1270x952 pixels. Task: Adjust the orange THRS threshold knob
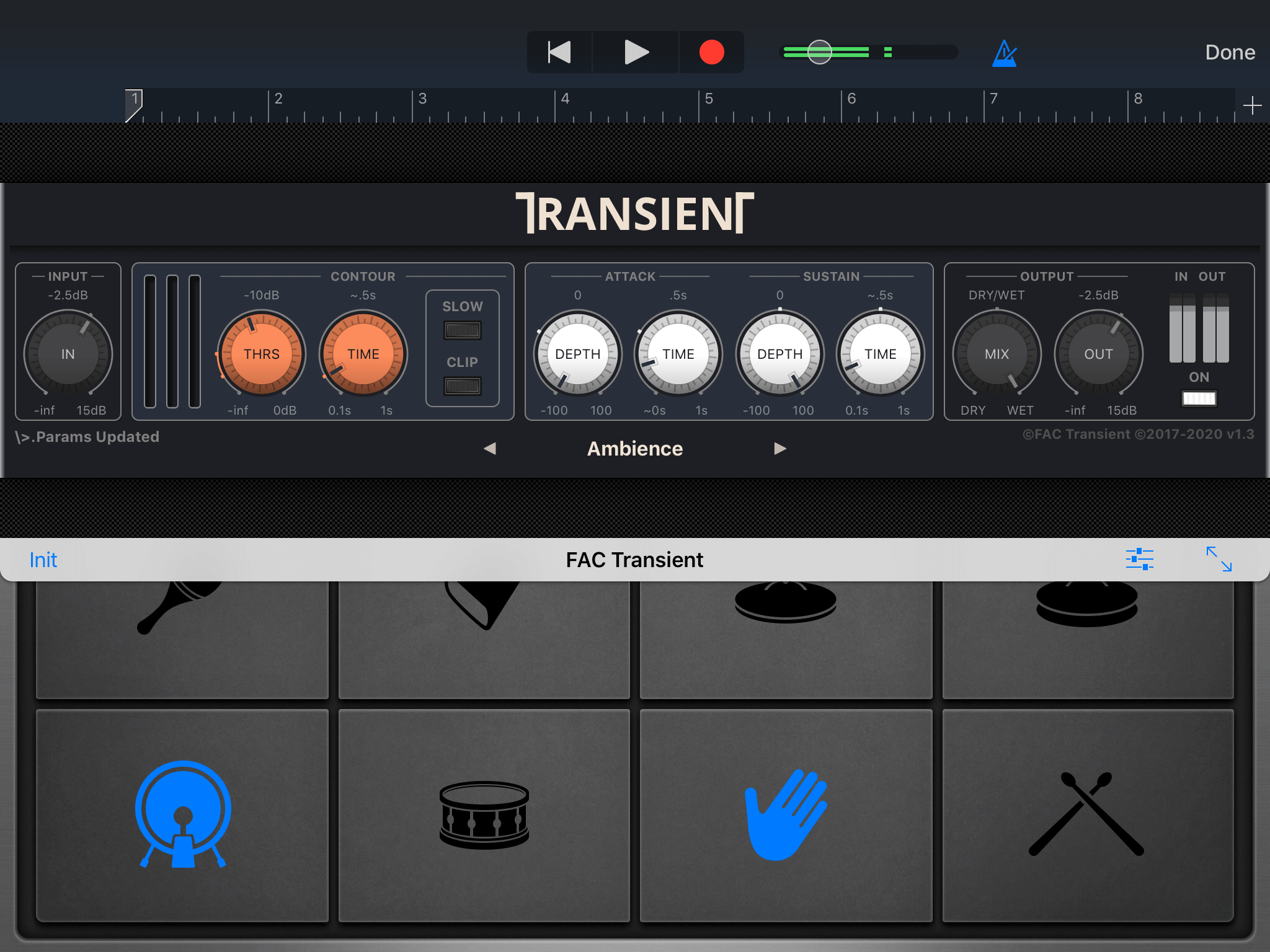[261, 354]
